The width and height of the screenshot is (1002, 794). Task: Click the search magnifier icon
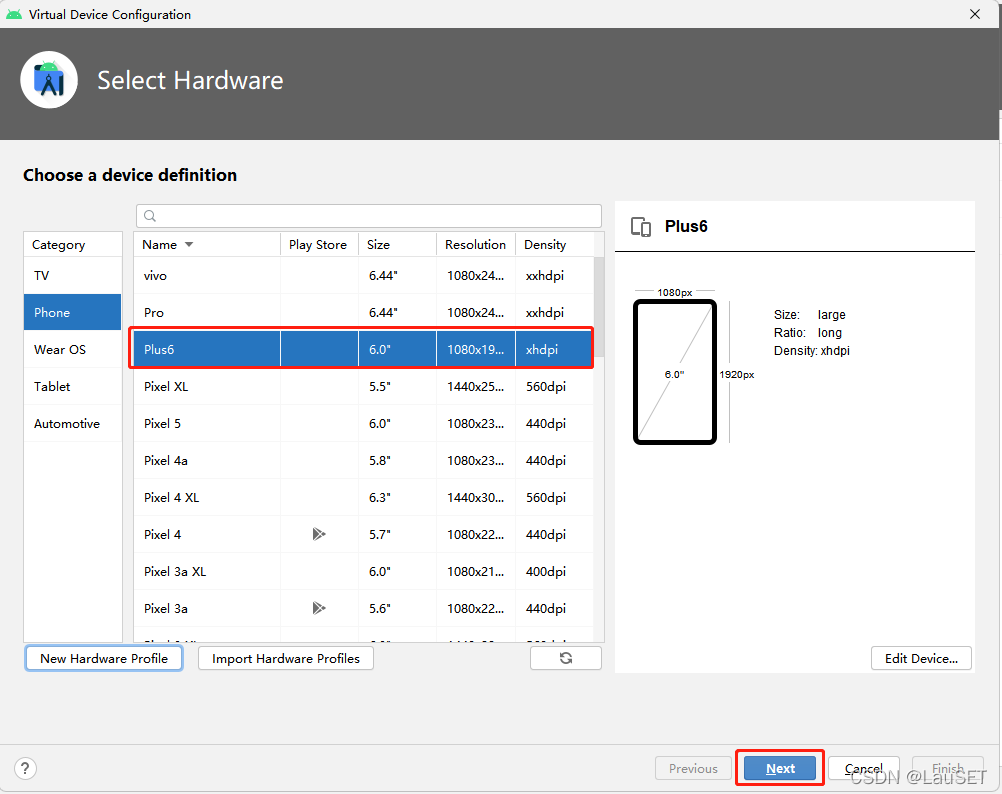150,216
